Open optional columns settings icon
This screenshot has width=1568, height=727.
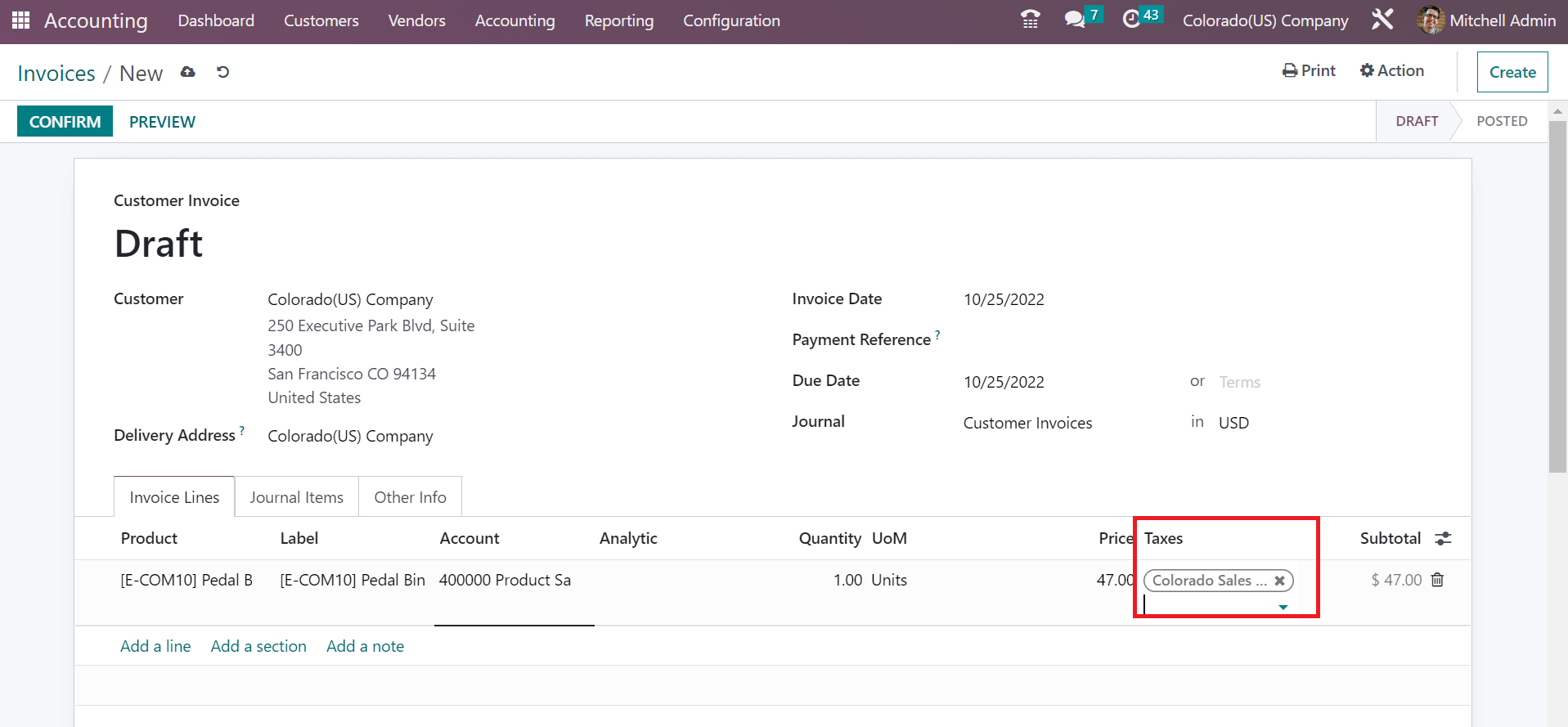(x=1444, y=538)
